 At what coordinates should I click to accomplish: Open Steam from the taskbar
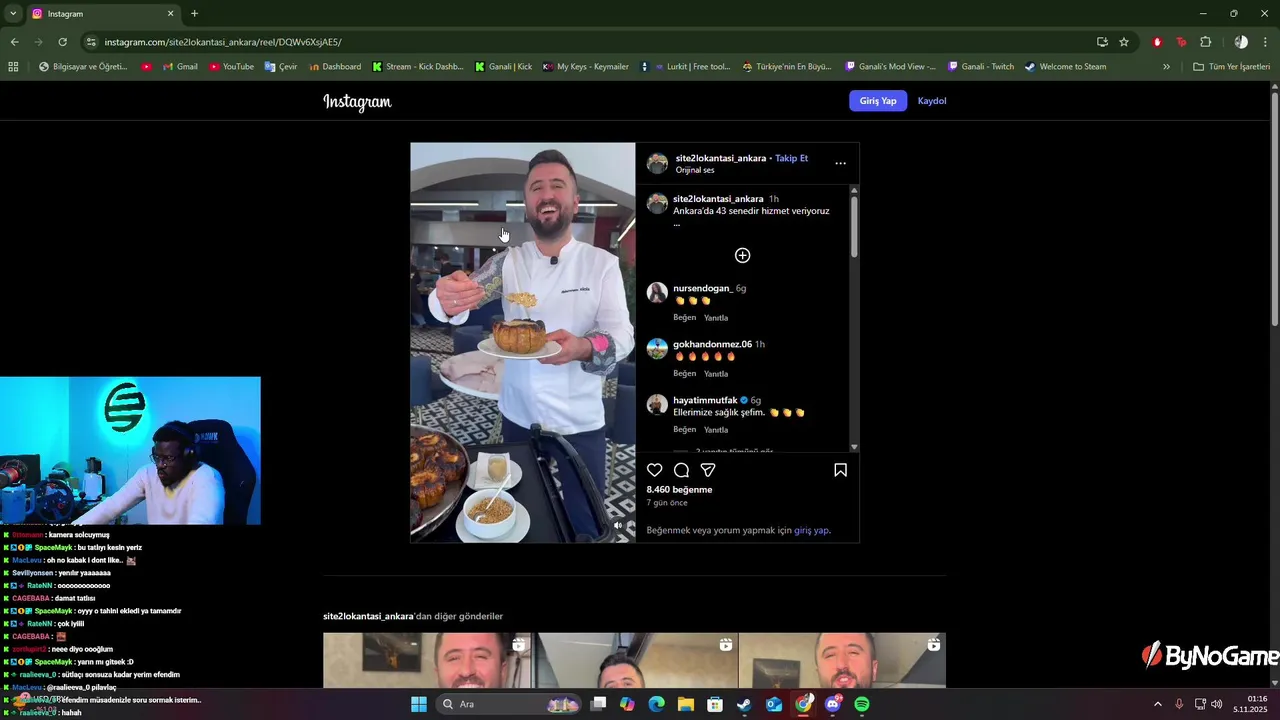pyautogui.click(x=744, y=704)
